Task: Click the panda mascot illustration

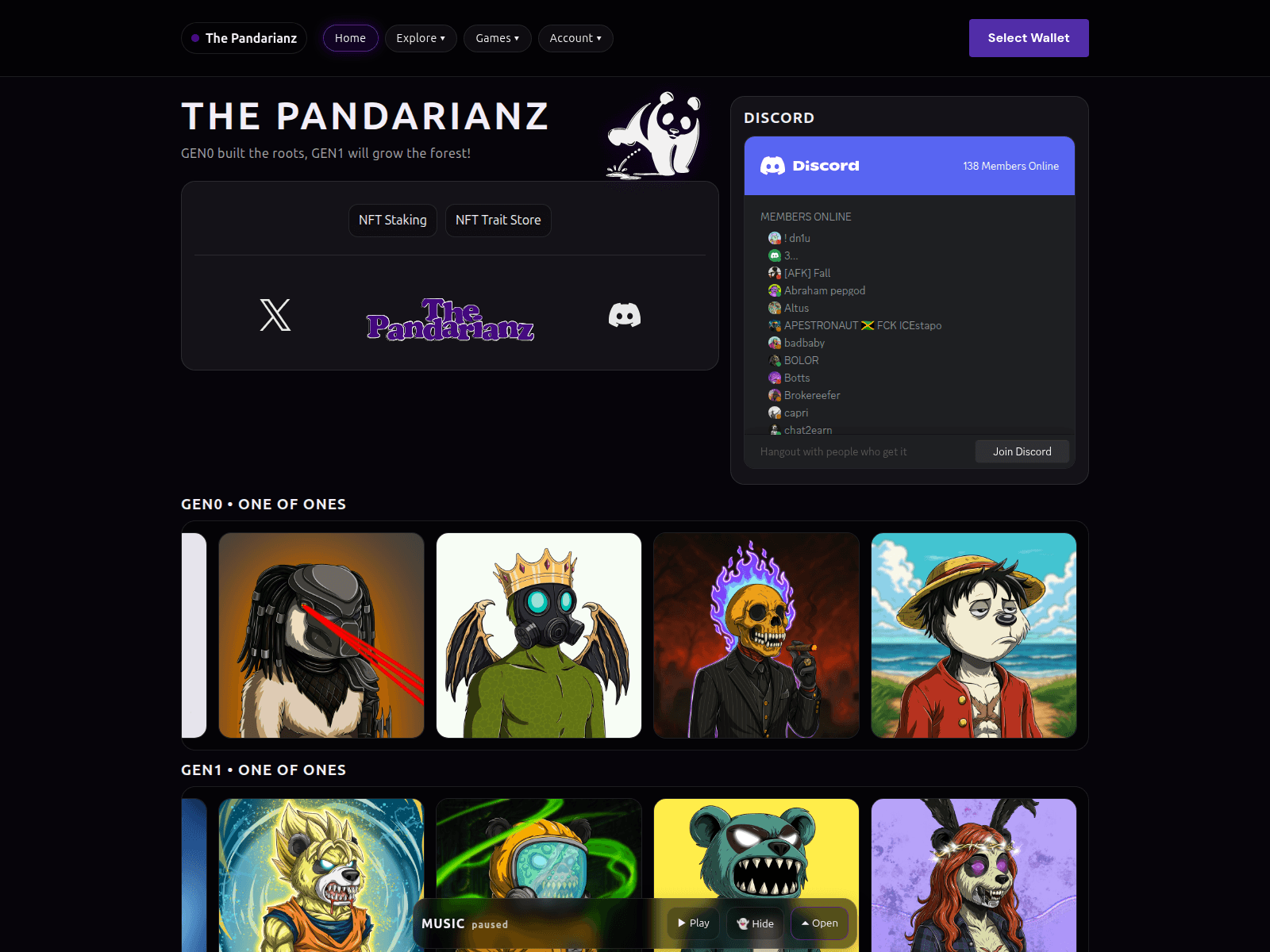Action: point(656,135)
